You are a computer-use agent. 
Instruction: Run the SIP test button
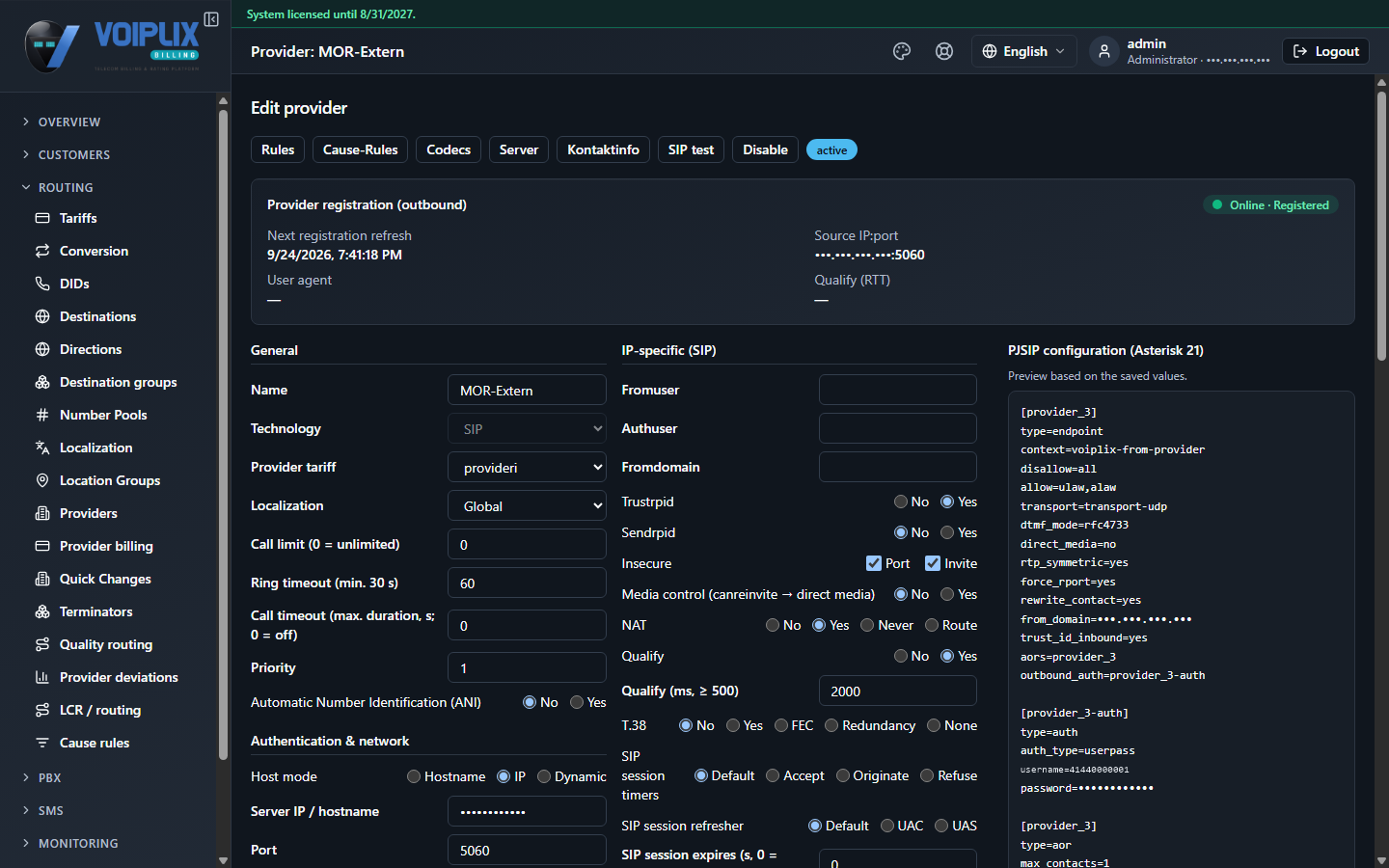click(x=691, y=149)
